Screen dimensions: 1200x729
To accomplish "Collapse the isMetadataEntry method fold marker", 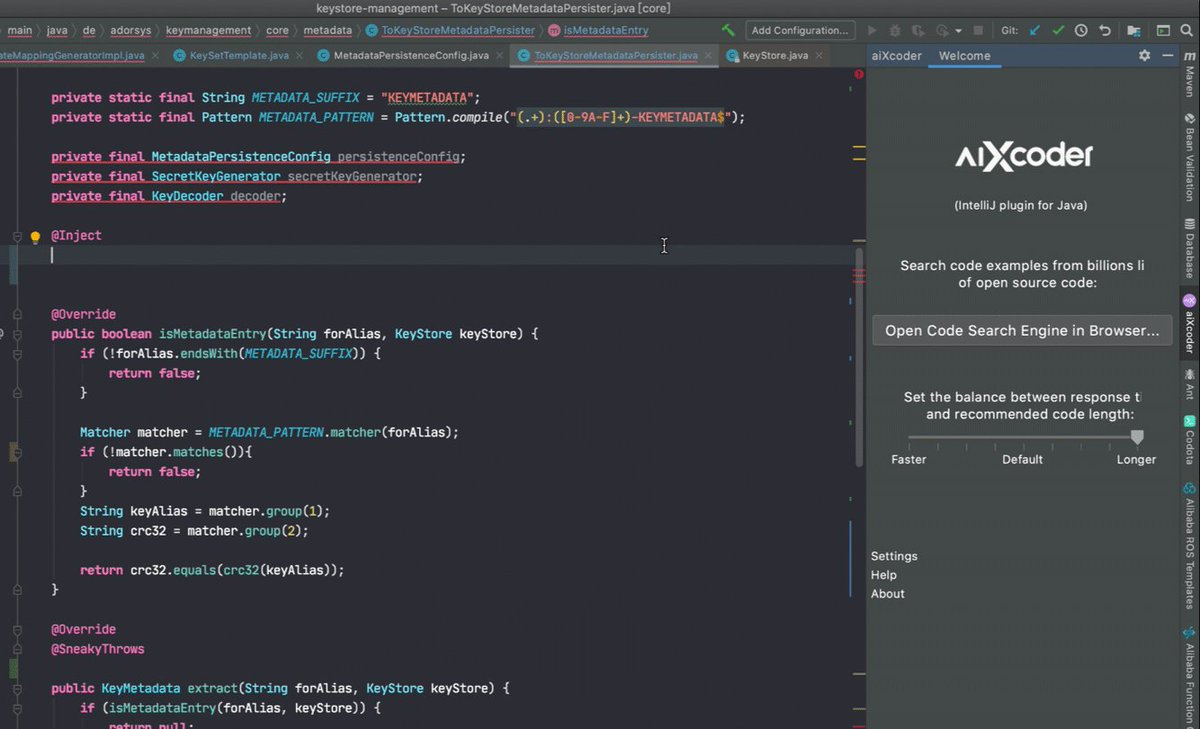I will 17,334.
